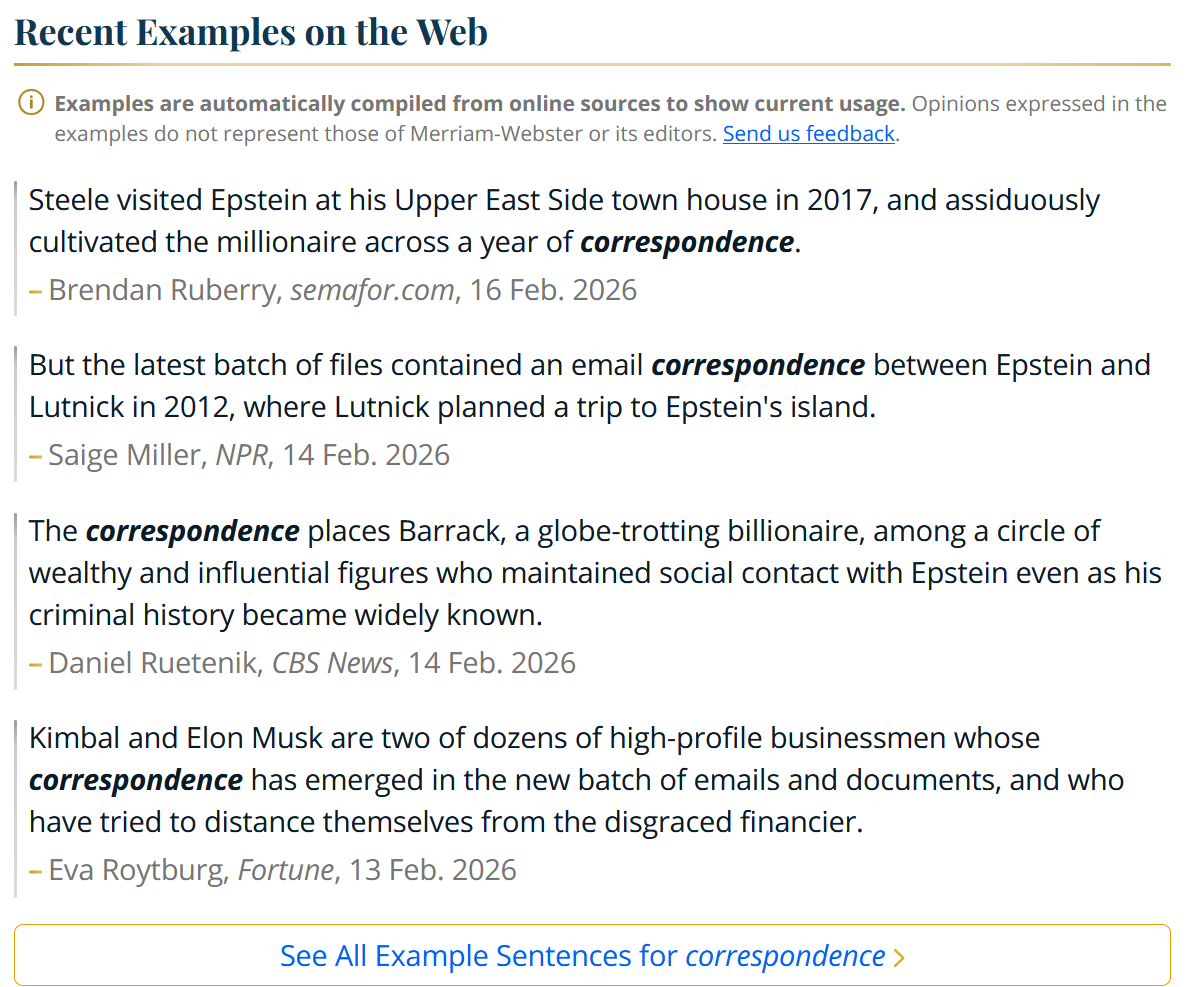Image resolution: width=1196 pixels, height=987 pixels.
Task: Click See All Example Sentences for correspondence
Action: pos(582,956)
